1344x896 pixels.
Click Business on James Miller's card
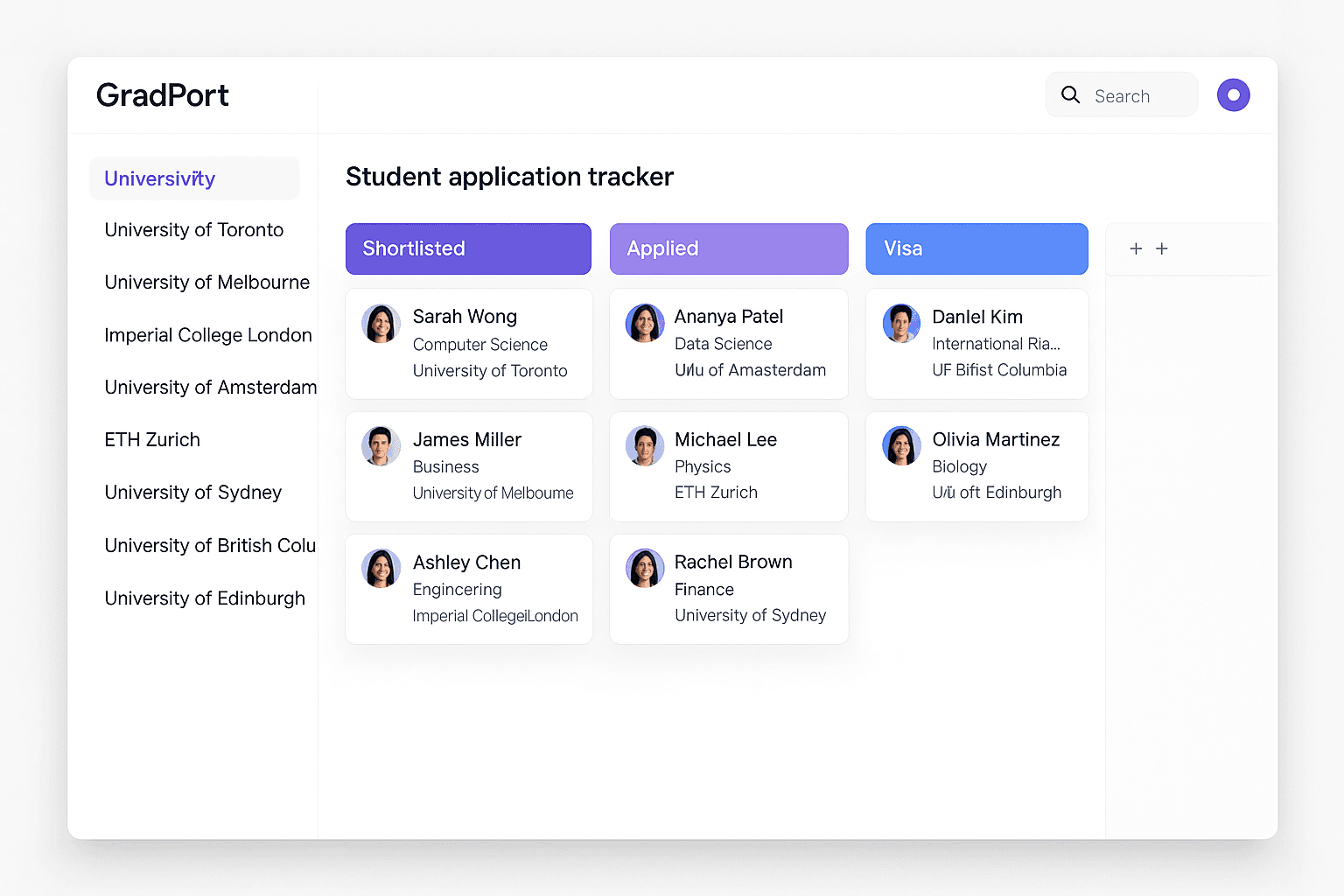[446, 467]
